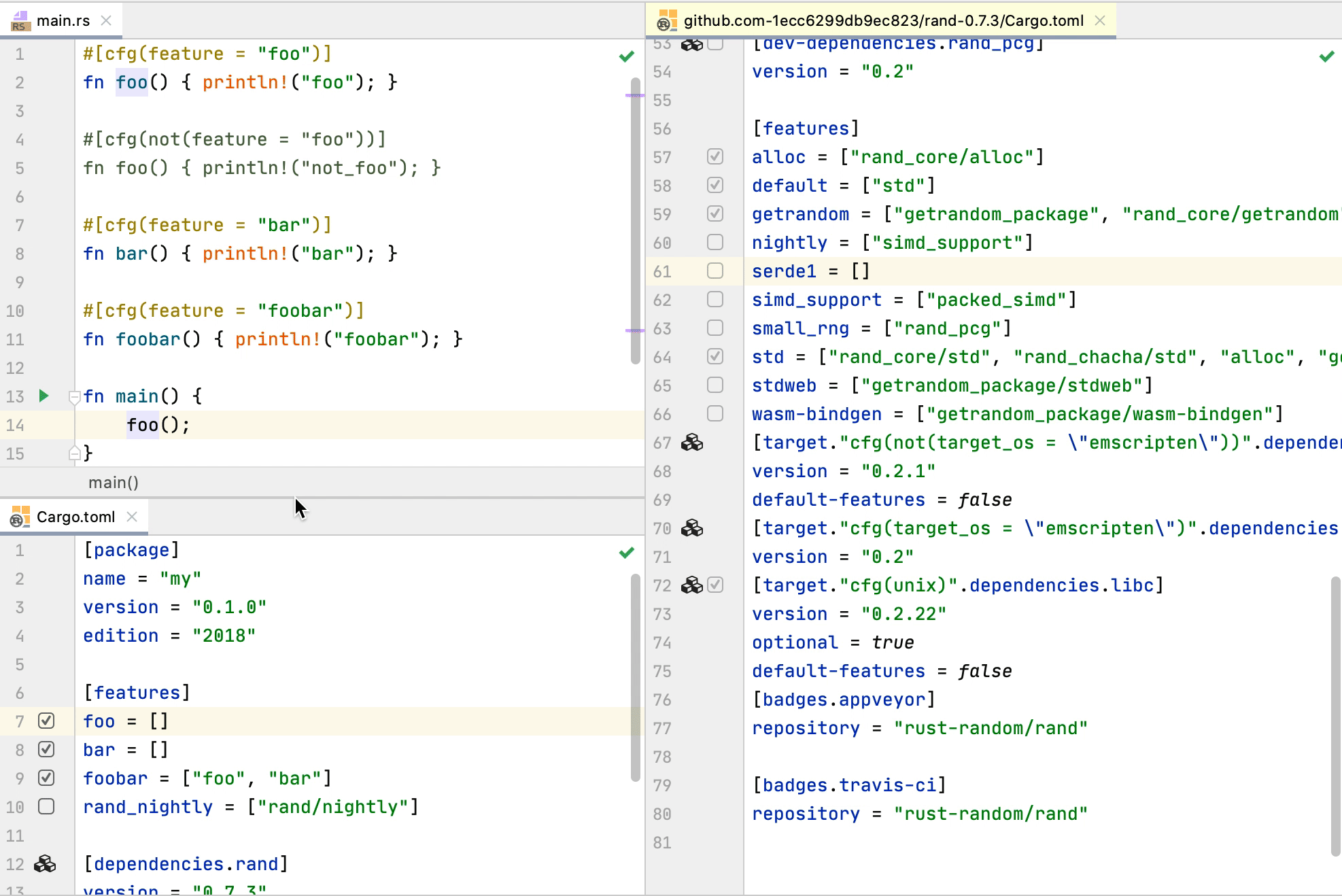Click "rand/nightly" string value
1342x896 pixels.
click(333, 807)
